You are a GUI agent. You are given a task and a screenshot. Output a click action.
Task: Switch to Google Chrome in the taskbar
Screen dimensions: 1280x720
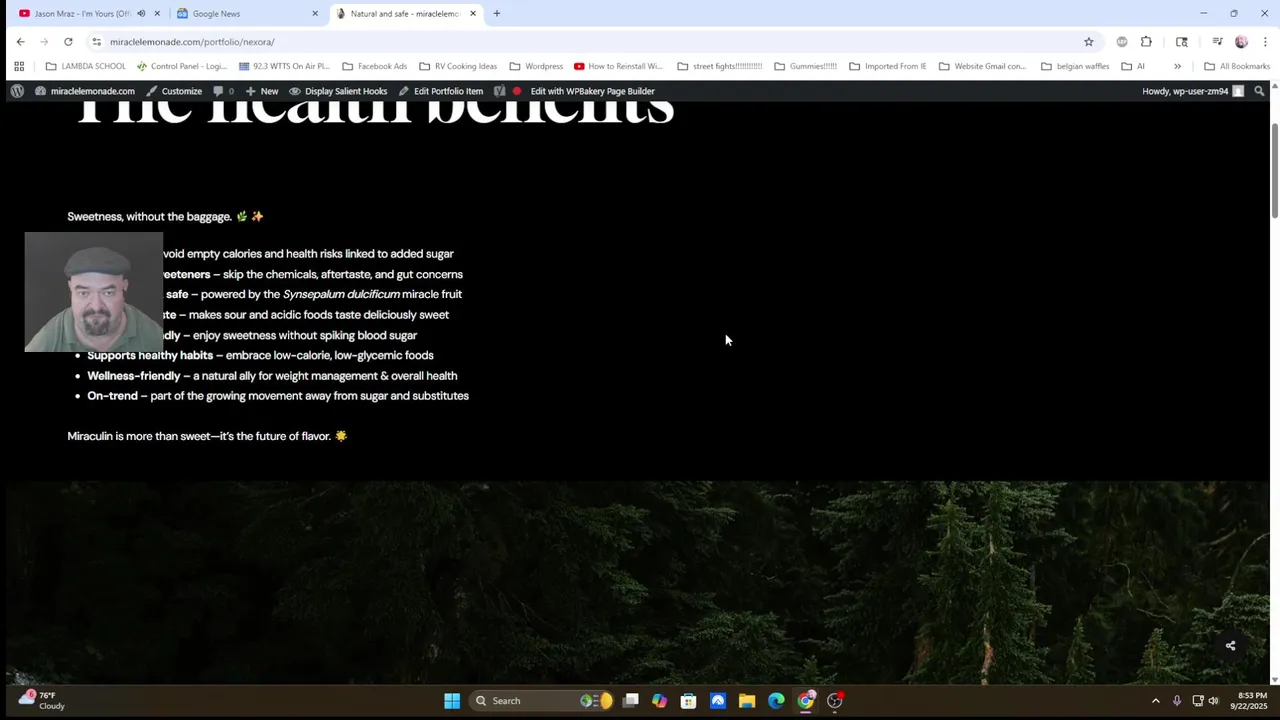pyautogui.click(x=805, y=701)
